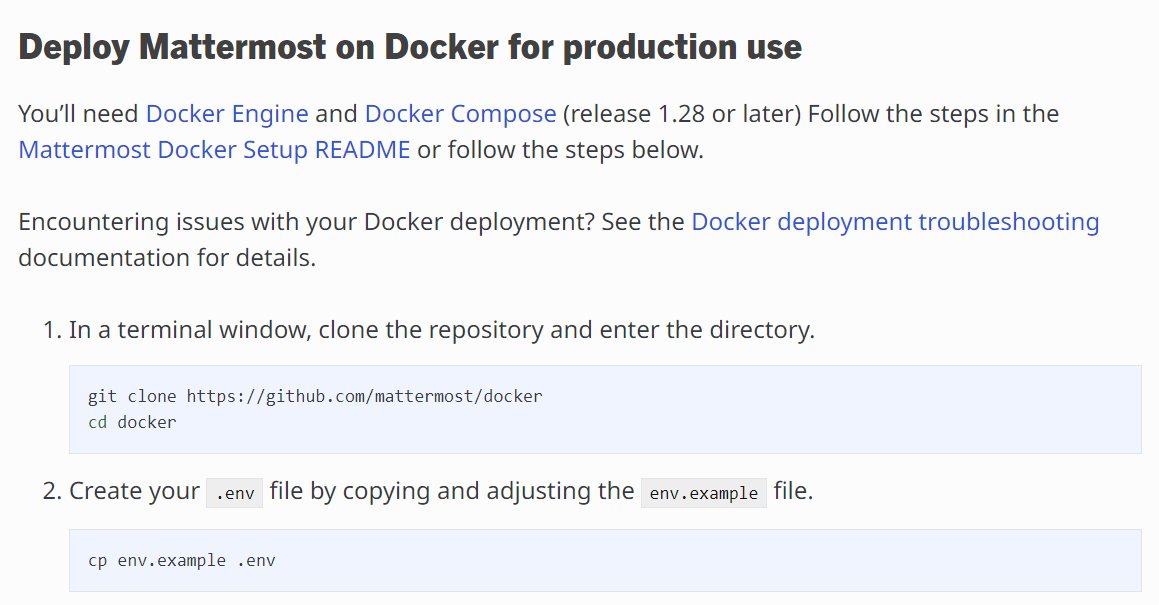Click the '(release 1.28 or later)' text
This screenshot has width=1159, height=605.
(682, 114)
